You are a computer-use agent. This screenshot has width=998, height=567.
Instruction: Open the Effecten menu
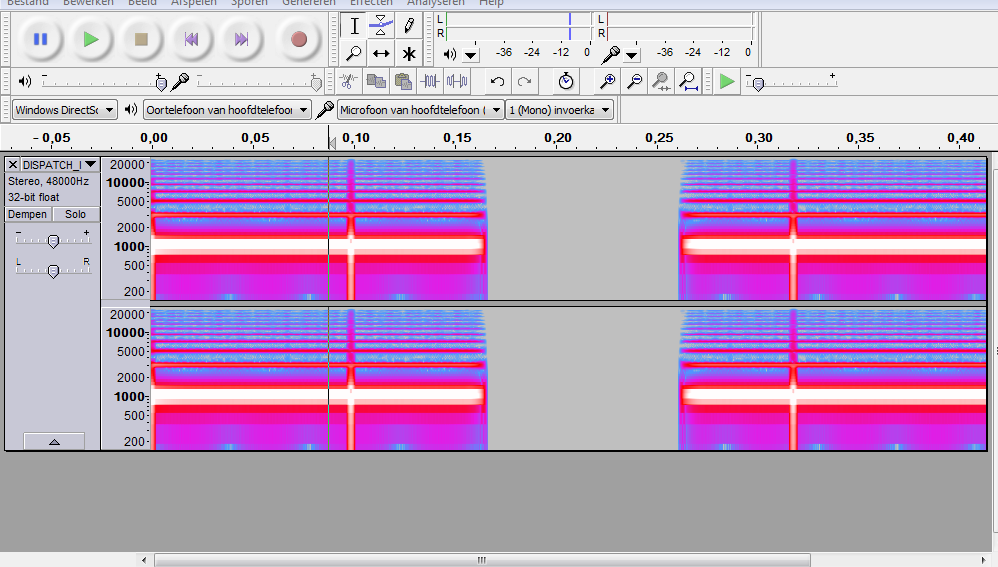pos(371,3)
